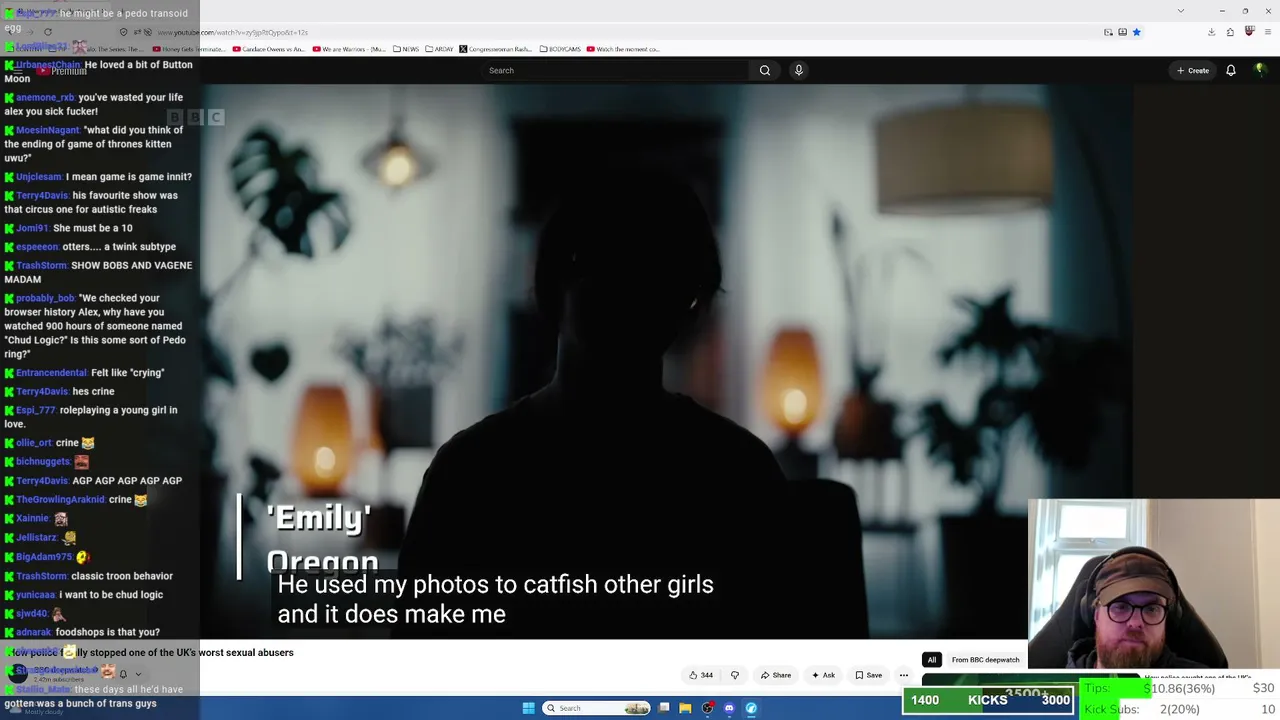Click chat username BigAdam975
Image resolution: width=1280 pixels, height=720 pixels.
tap(44, 557)
